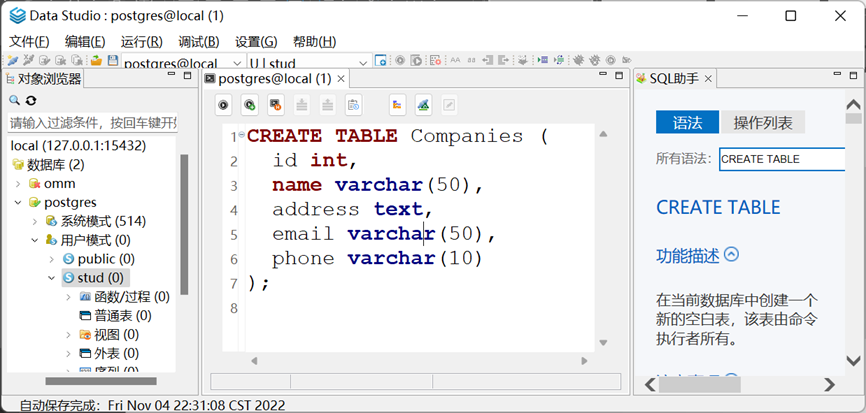The width and height of the screenshot is (866, 413).
Task: Expand the 系统模式 (514) node
Action: coord(35,221)
